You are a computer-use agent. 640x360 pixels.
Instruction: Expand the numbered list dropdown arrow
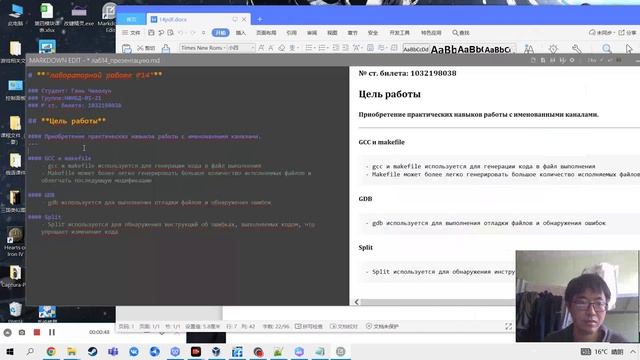pyautogui.click(x=327, y=48)
